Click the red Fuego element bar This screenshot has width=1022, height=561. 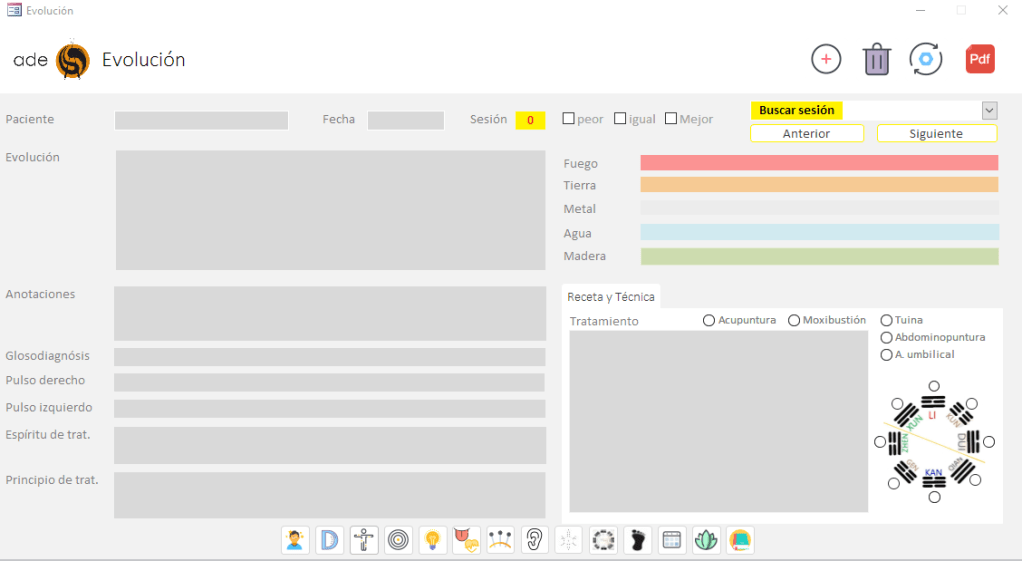coord(819,163)
